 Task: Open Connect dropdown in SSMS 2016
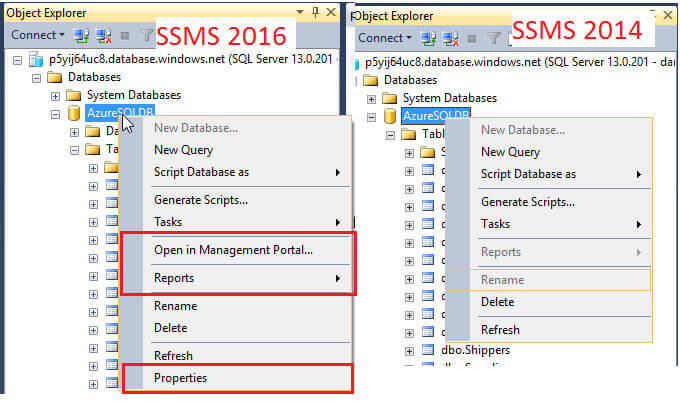click(x=38, y=35)
